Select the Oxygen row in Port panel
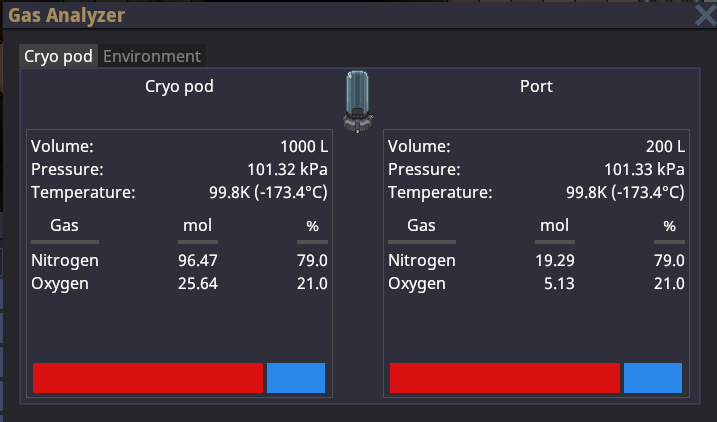 point(416,283)
